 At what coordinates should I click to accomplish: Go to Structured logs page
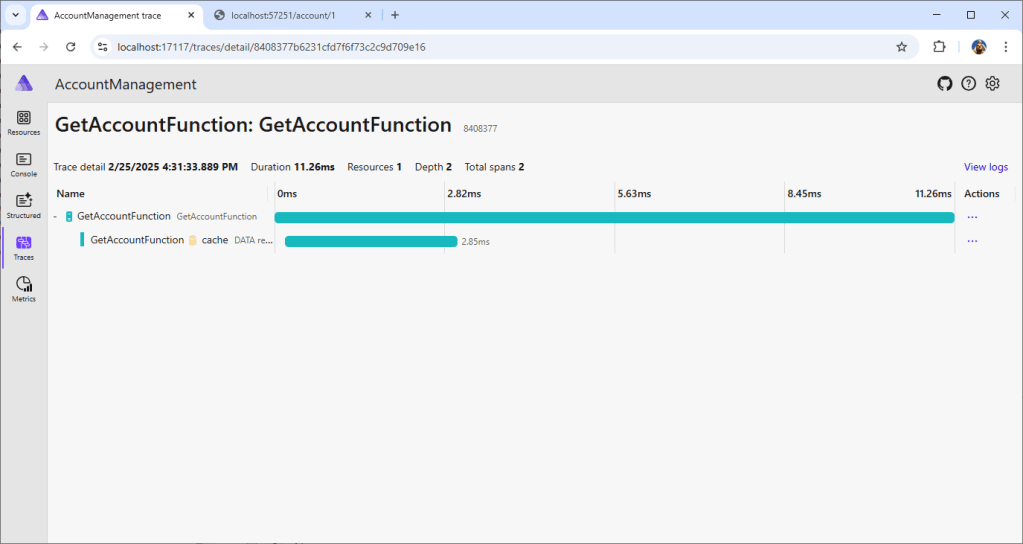pos(24,205)
